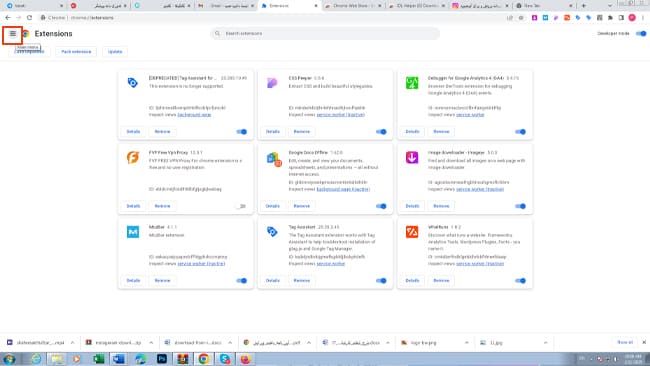Open Excel from the taskbar

(x=99, y=359)
